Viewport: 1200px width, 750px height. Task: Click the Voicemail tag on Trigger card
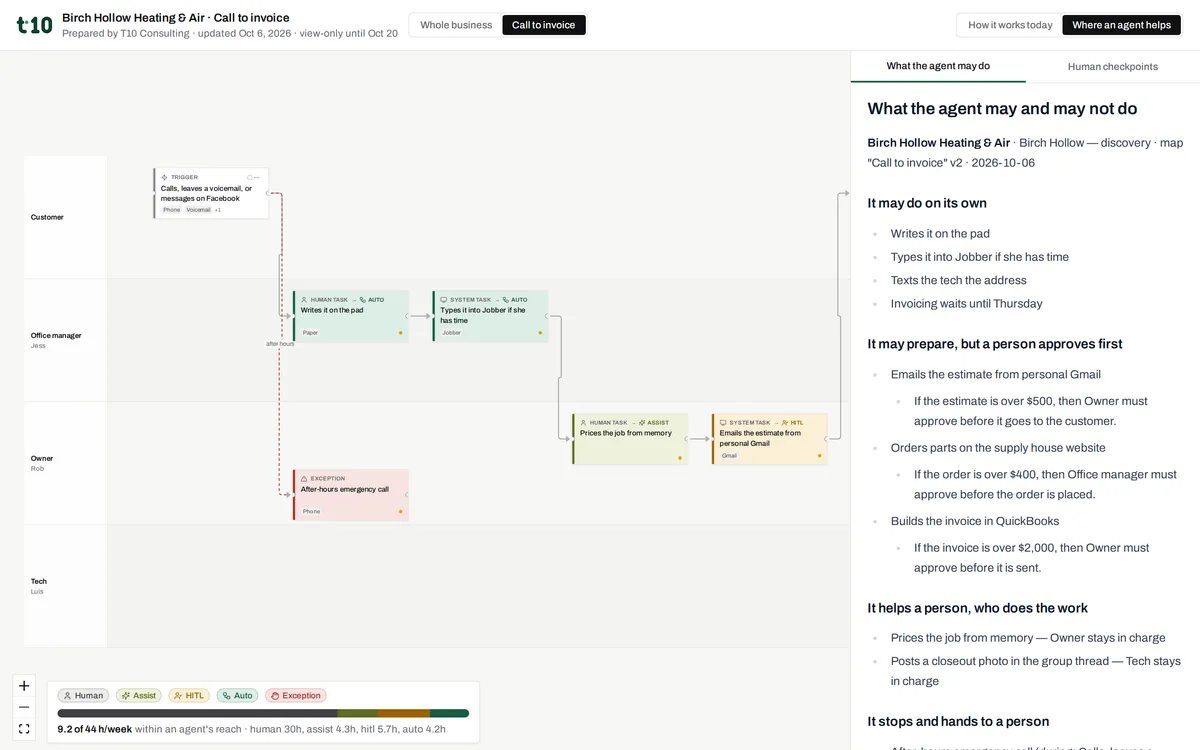198,210
